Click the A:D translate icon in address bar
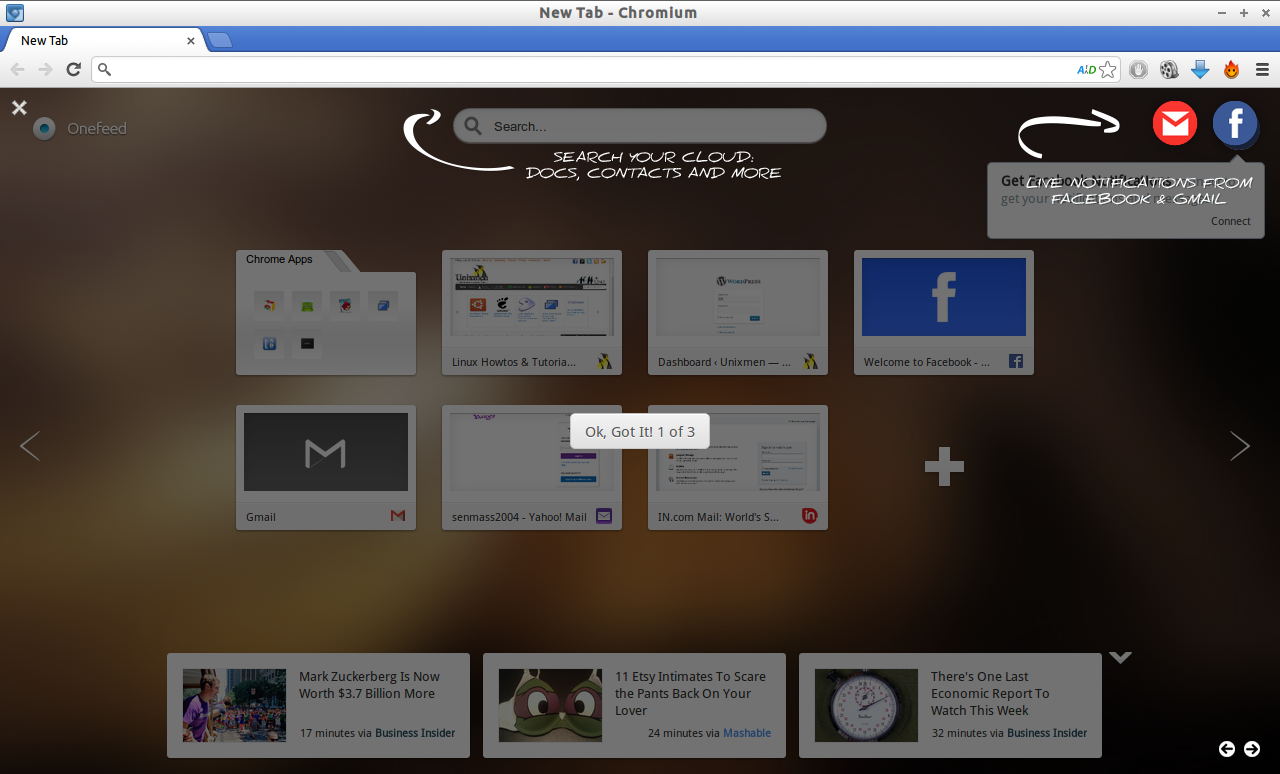The height and width of the screenshot is (774, 1280). (1086, 69)
